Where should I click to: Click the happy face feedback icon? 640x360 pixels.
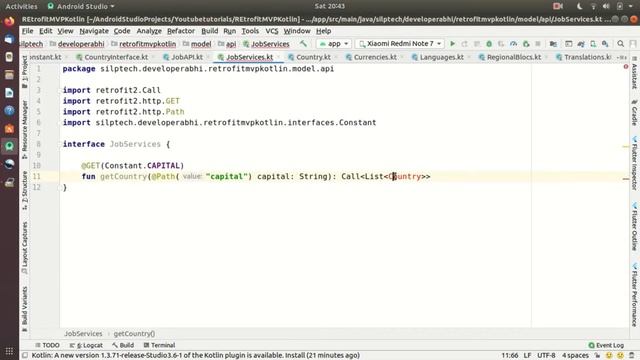point(609,355)
